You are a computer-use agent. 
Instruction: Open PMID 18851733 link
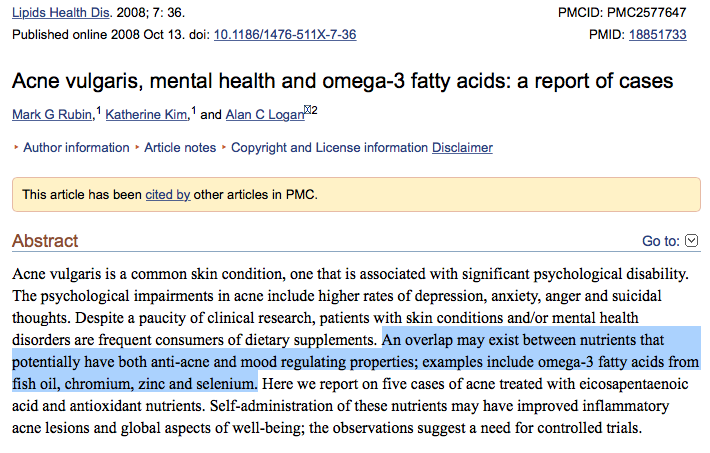[x=657, y=35]
